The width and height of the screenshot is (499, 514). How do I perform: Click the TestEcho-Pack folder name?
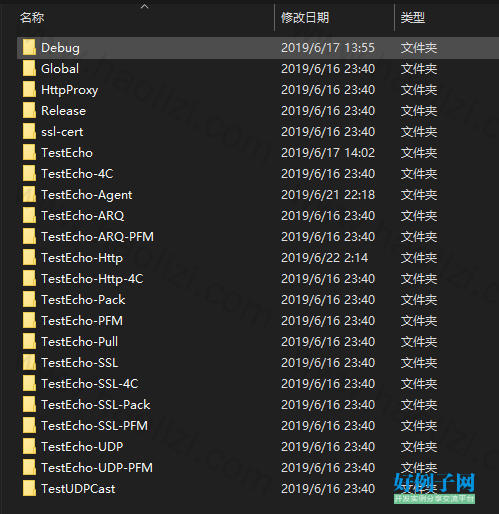(x=83, y=300)
